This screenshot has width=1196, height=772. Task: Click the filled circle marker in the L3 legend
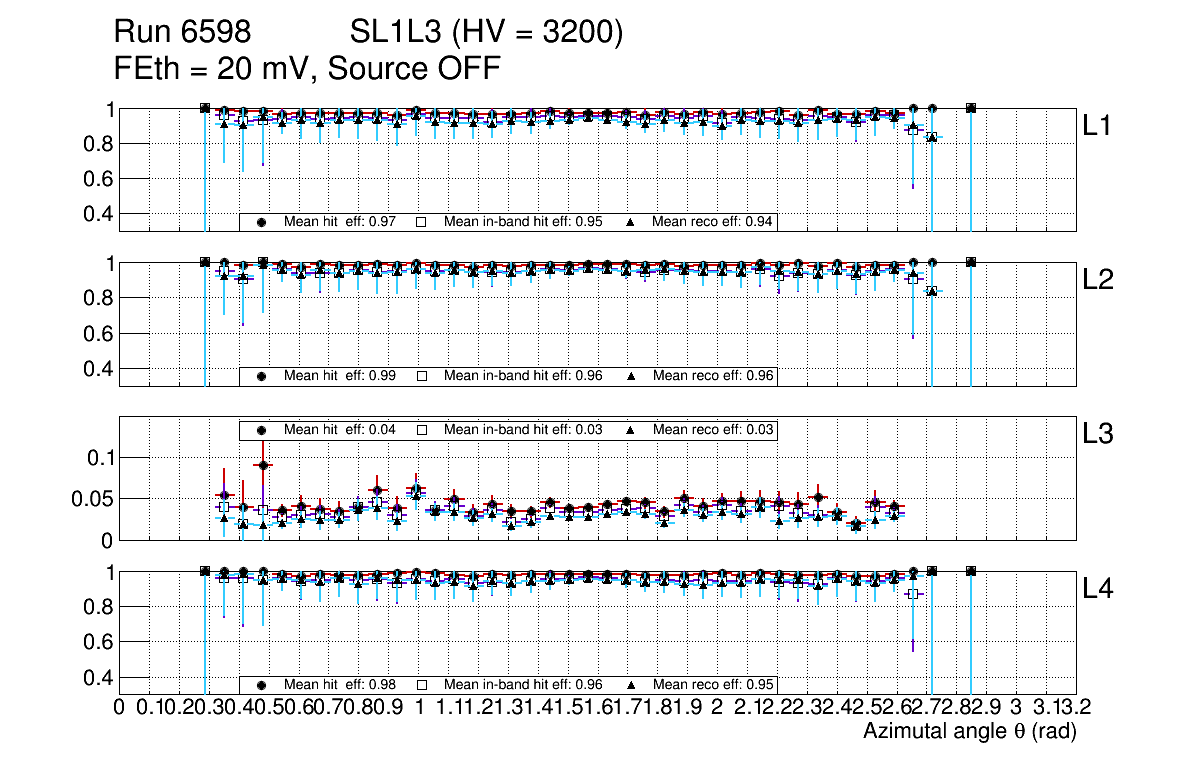[262, 430]
